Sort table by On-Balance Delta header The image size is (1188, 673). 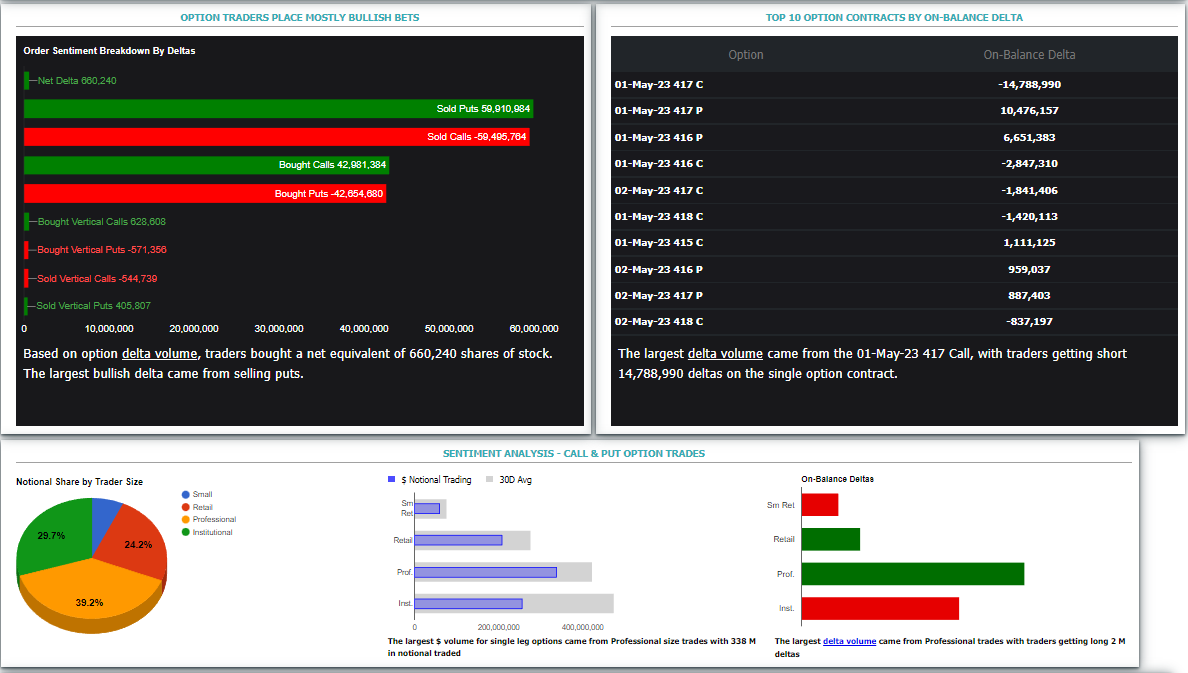tap(1029, 55)
